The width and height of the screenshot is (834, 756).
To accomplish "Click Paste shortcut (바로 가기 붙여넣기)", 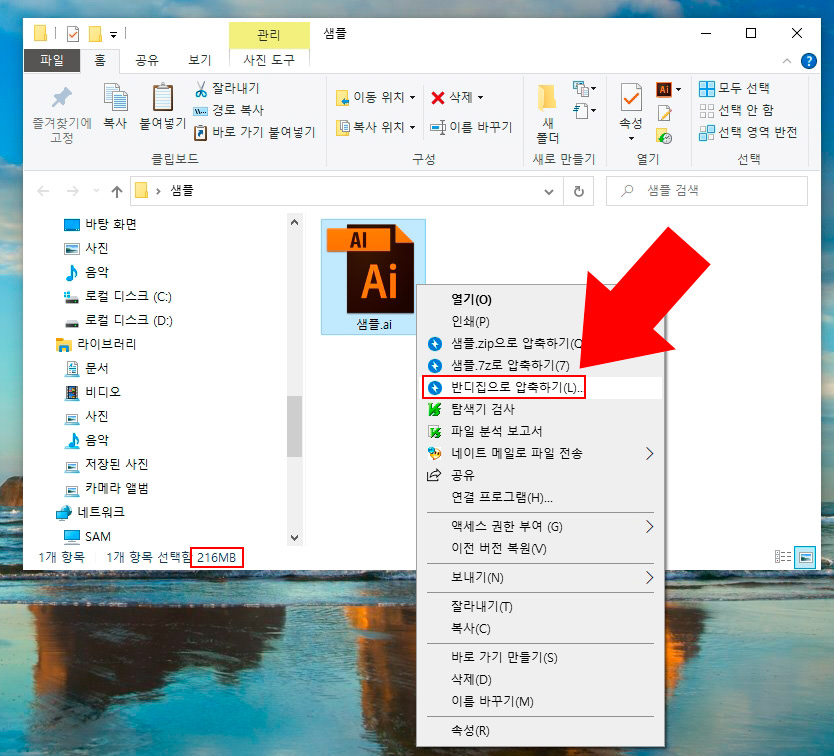I will [255, 132].
